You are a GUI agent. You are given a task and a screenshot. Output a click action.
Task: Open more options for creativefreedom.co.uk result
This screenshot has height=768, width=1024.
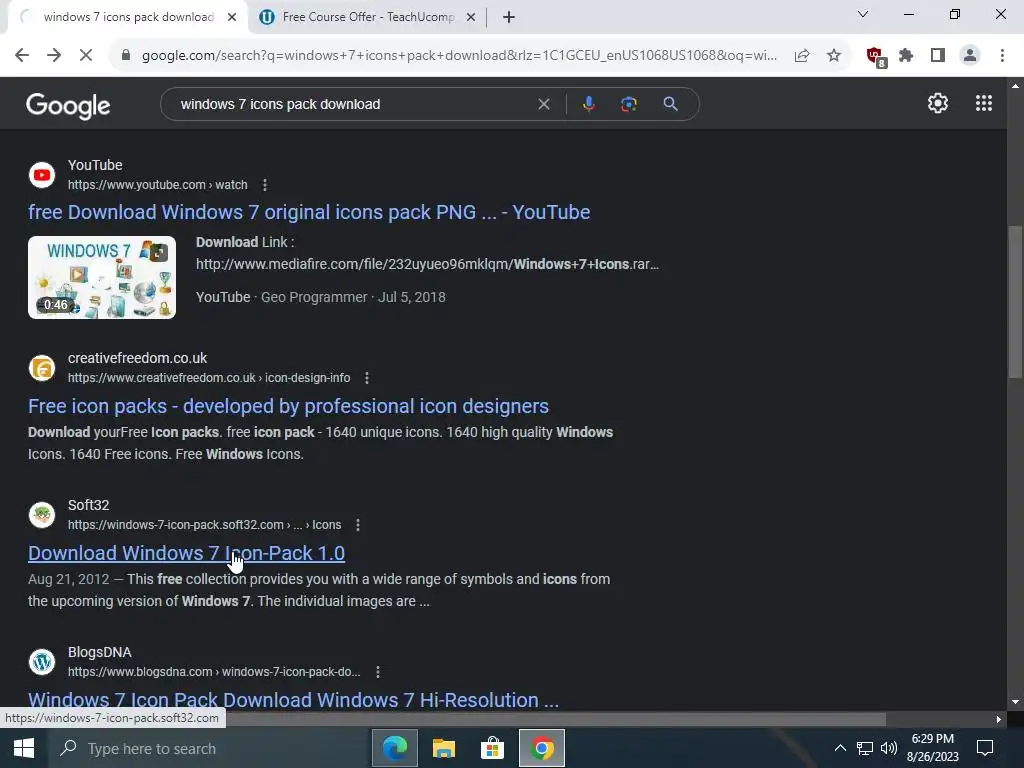click(x=367, y=377)
